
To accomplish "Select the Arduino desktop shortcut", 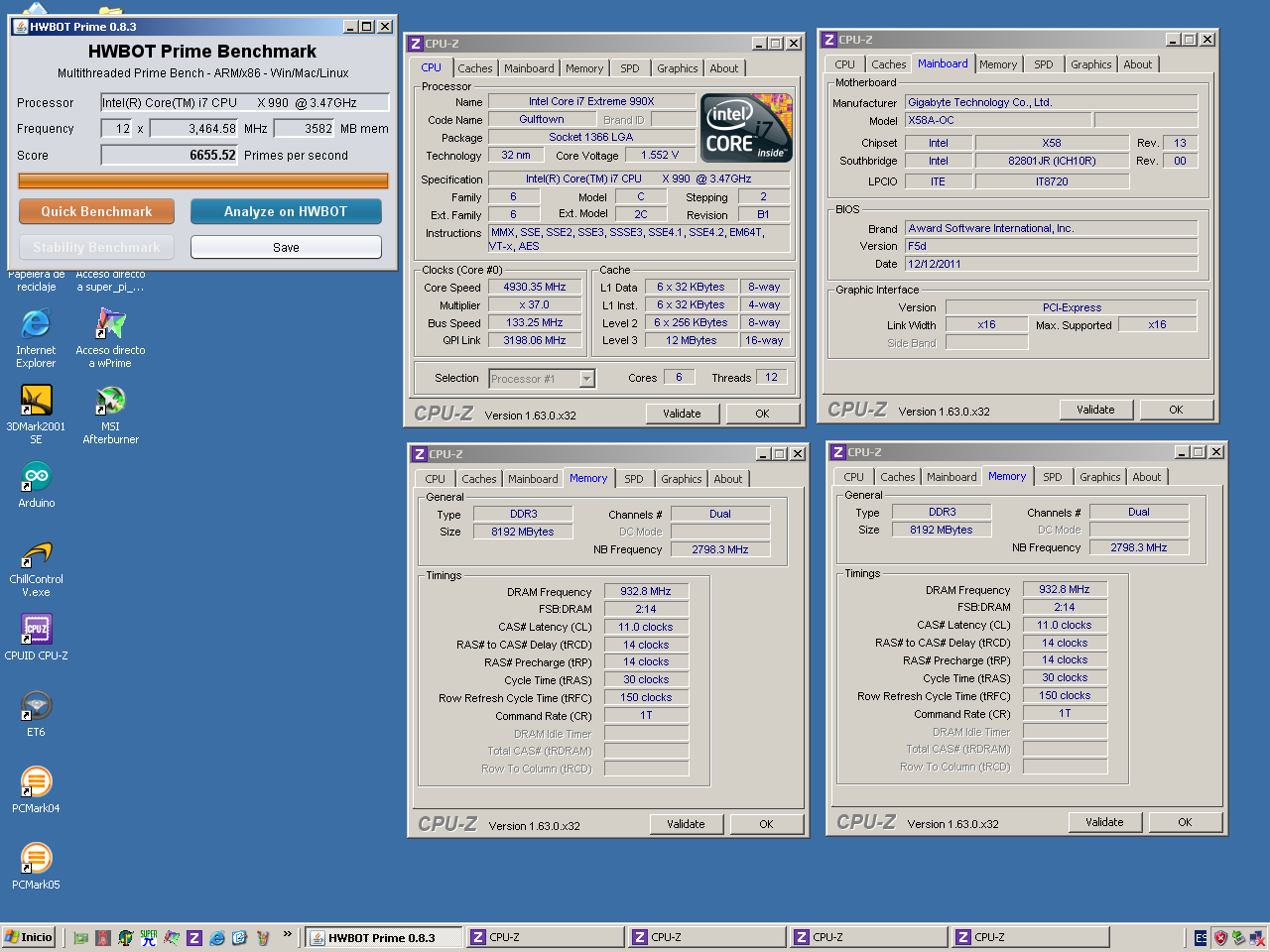I will pos(36,485).
